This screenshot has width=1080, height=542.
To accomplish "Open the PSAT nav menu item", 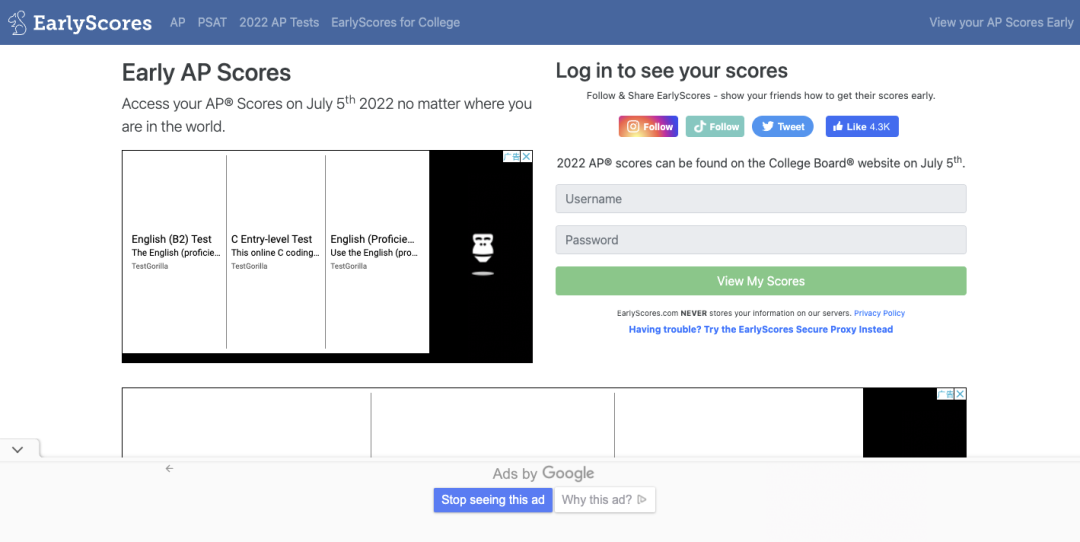I will 212,22.
